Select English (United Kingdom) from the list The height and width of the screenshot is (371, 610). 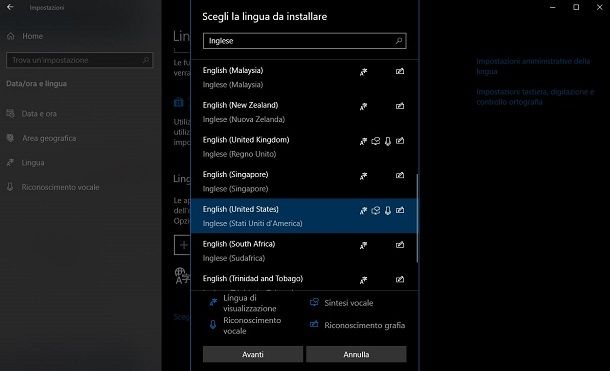(304, 146)
